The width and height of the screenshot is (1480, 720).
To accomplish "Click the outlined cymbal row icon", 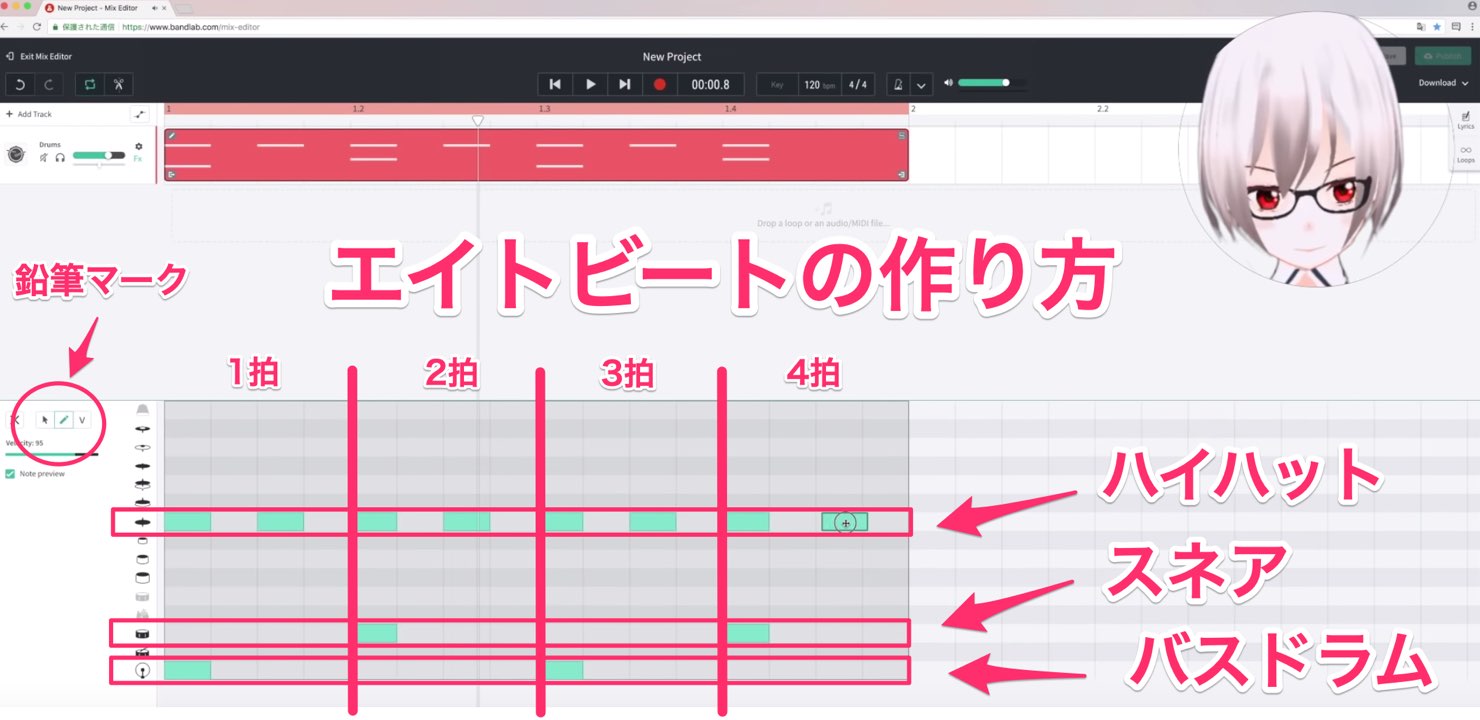I will coord(142,447).
